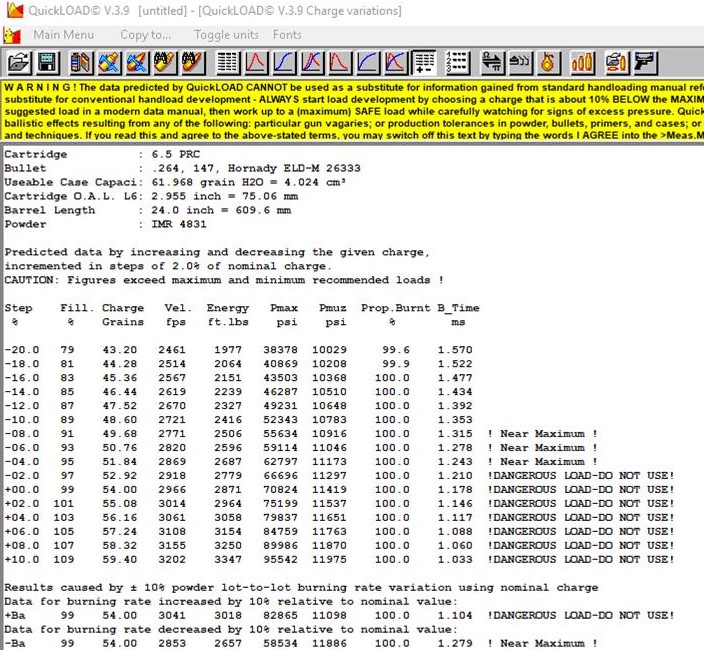This screenshot has height=650, width=704.
Task: Click the recoil waves icon
Action: coord(520,62)
